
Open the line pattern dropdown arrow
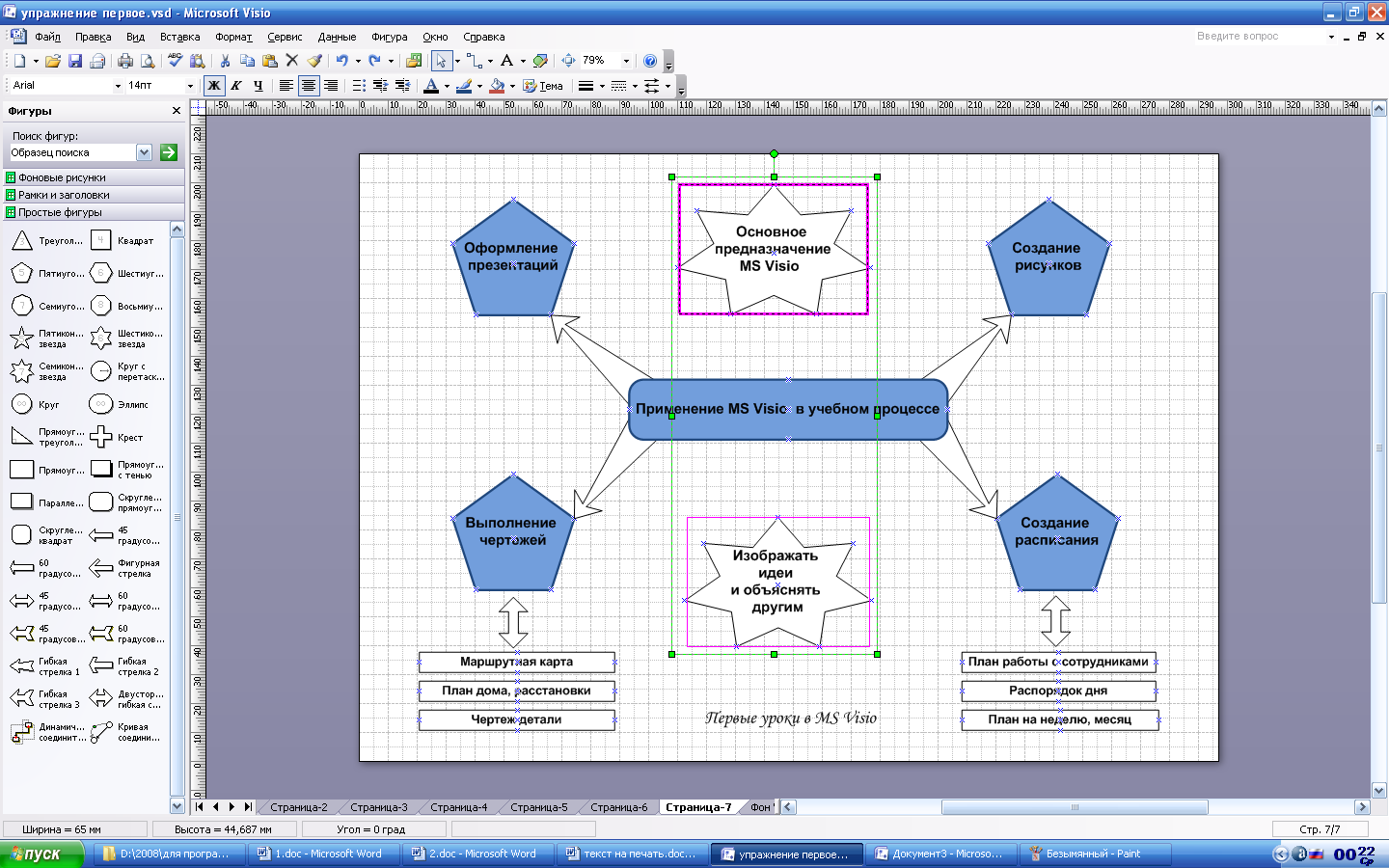tap(635, 87)
